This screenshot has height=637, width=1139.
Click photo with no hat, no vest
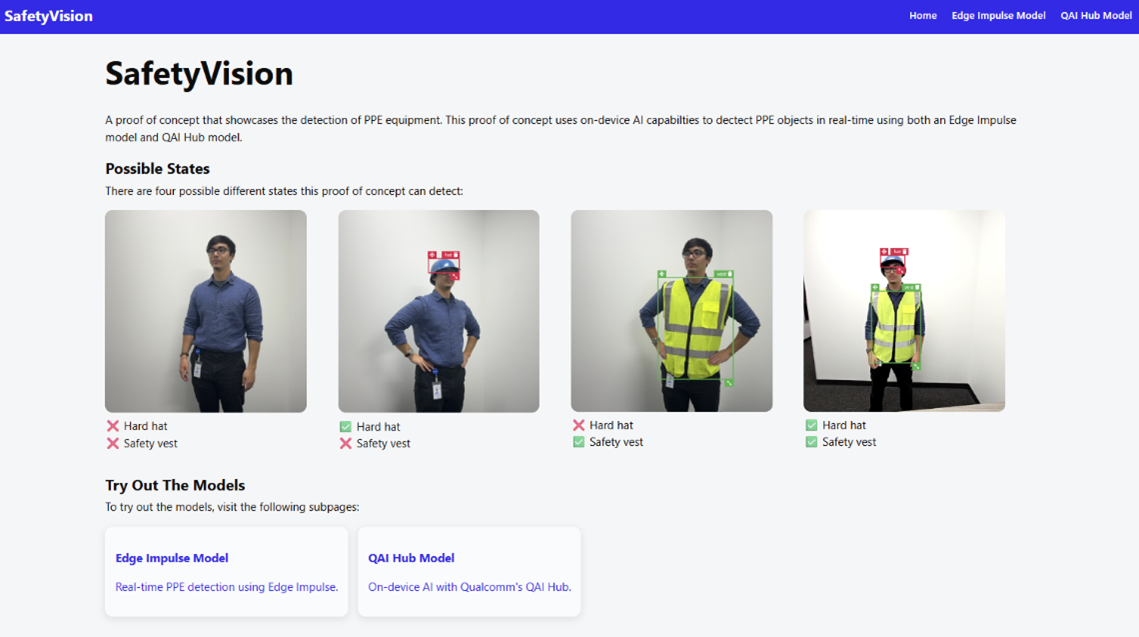coord(206,311)
